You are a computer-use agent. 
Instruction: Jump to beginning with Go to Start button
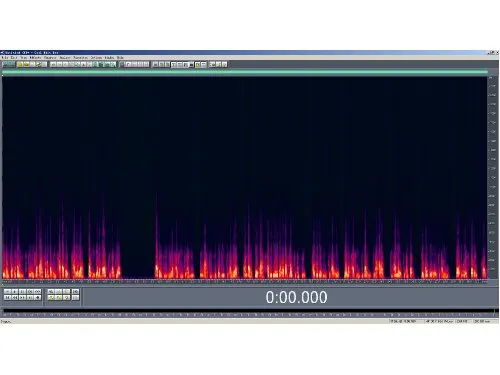(7, 297)
